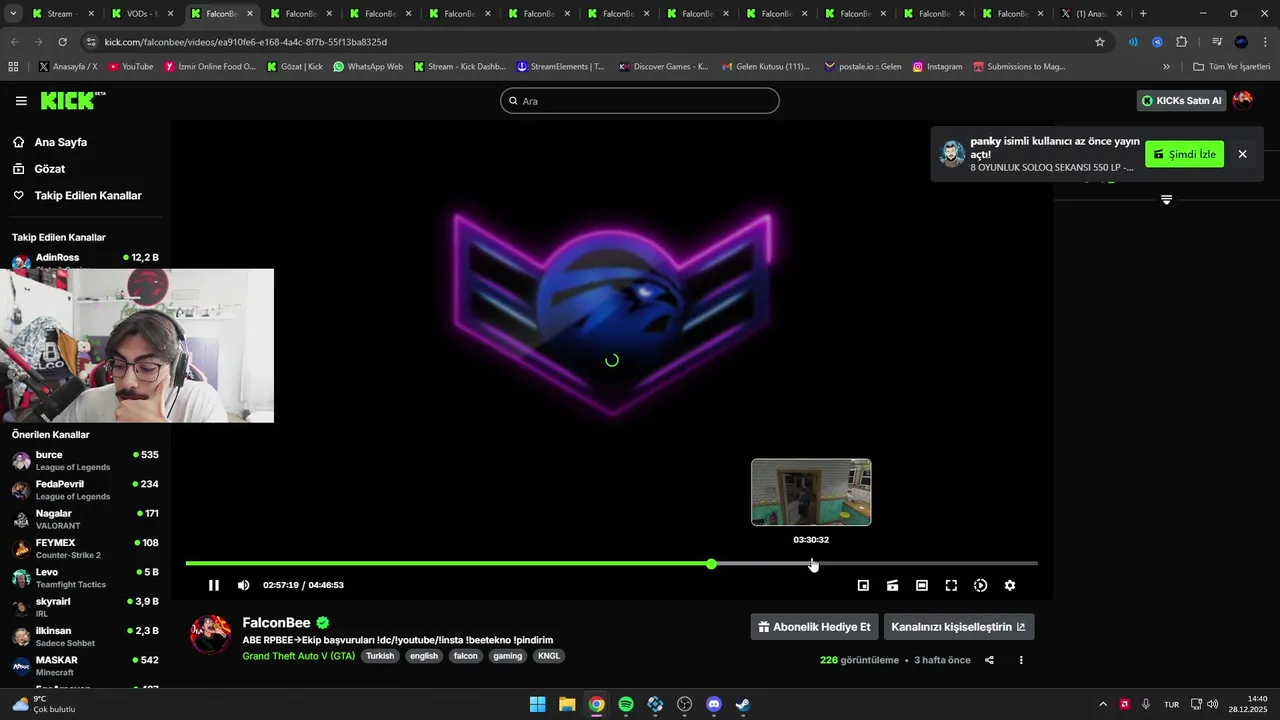This screenshot has width=1280, height=720.
Task: Open the Instagram bookmark
Action: pos(937,67)
